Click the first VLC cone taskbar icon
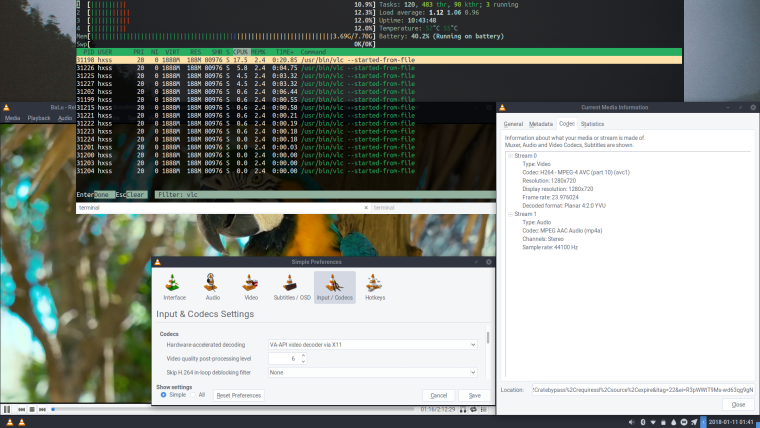Viewport: 760px width, 428px height. tap(10, 422)
